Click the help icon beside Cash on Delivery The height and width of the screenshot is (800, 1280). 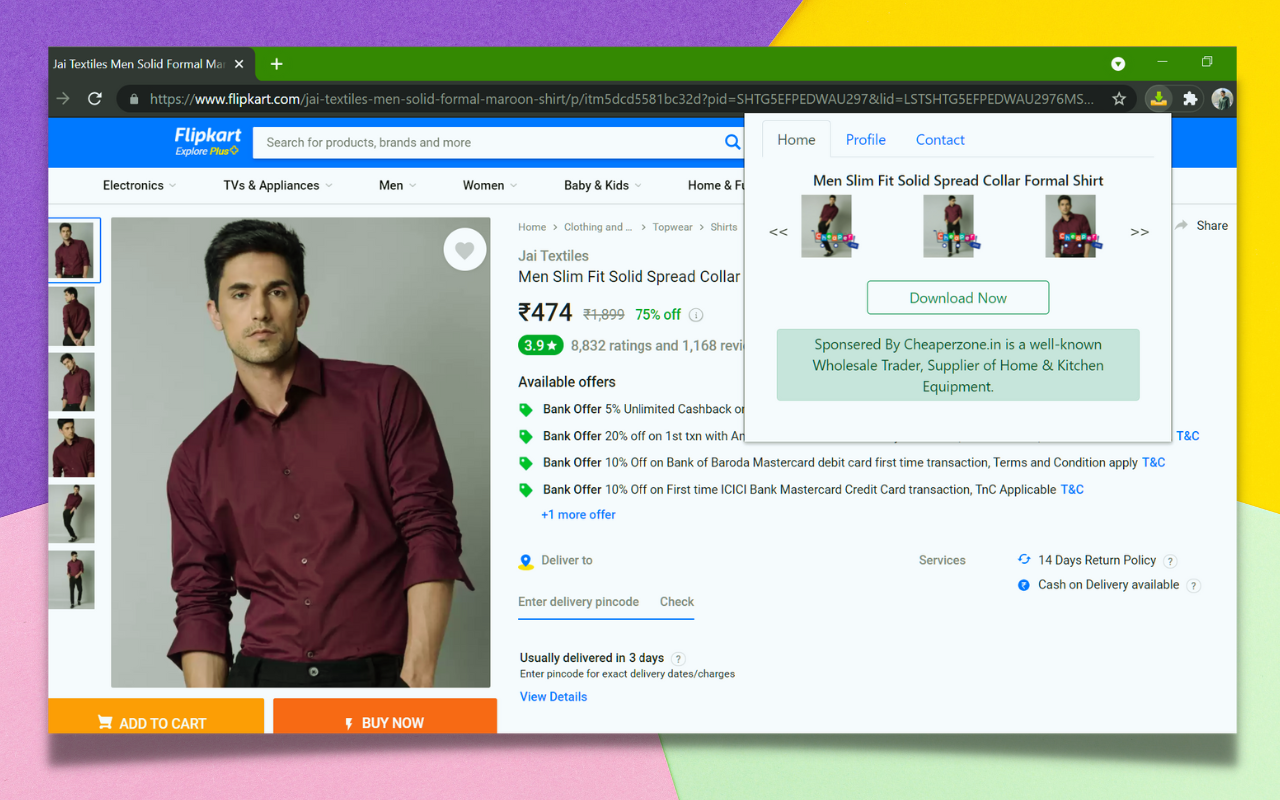[x=1193, y=586]
